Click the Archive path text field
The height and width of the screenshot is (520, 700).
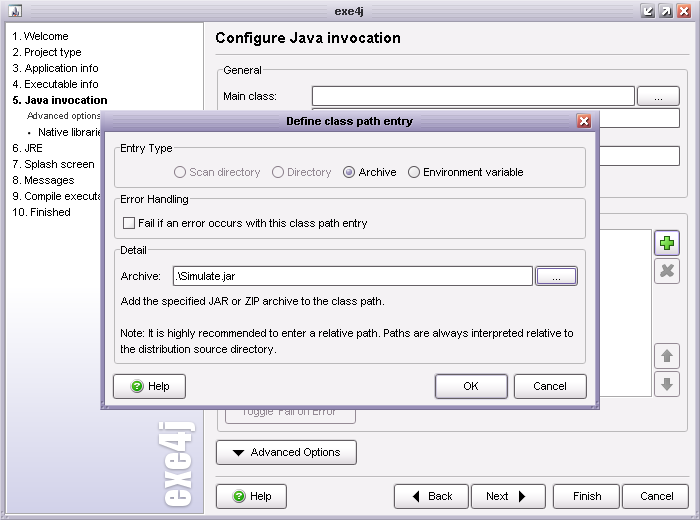click(352, 276)
